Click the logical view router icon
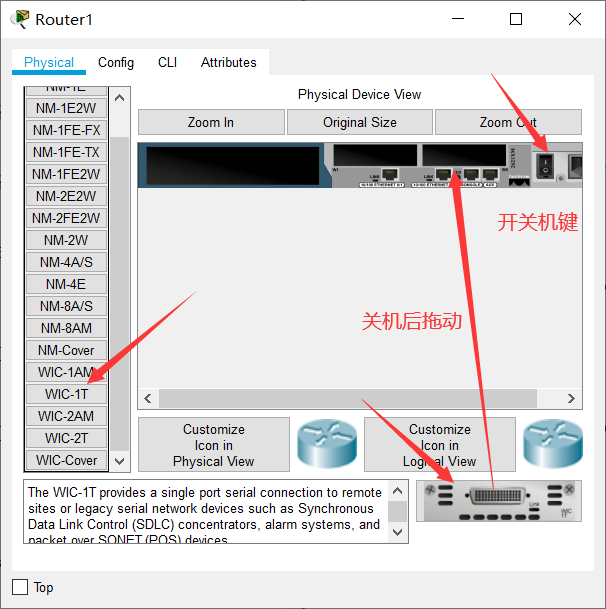The image size is (606, 609). 552,443
